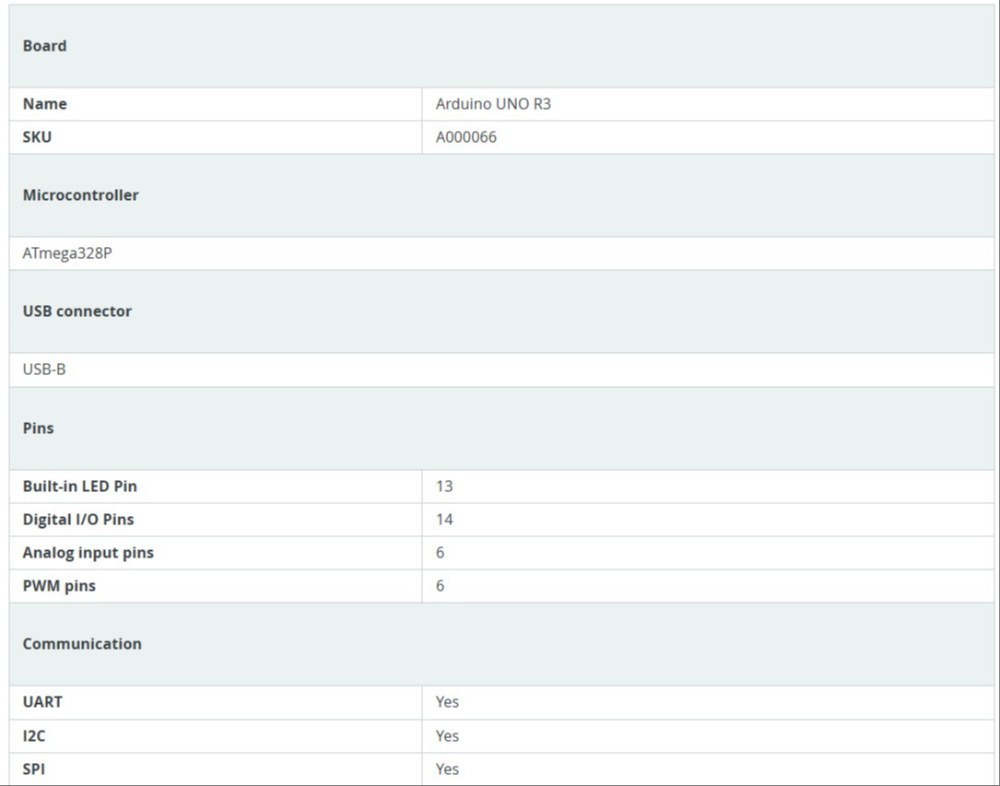
Task: Select the PWM pins label
Action: point(59,586)
